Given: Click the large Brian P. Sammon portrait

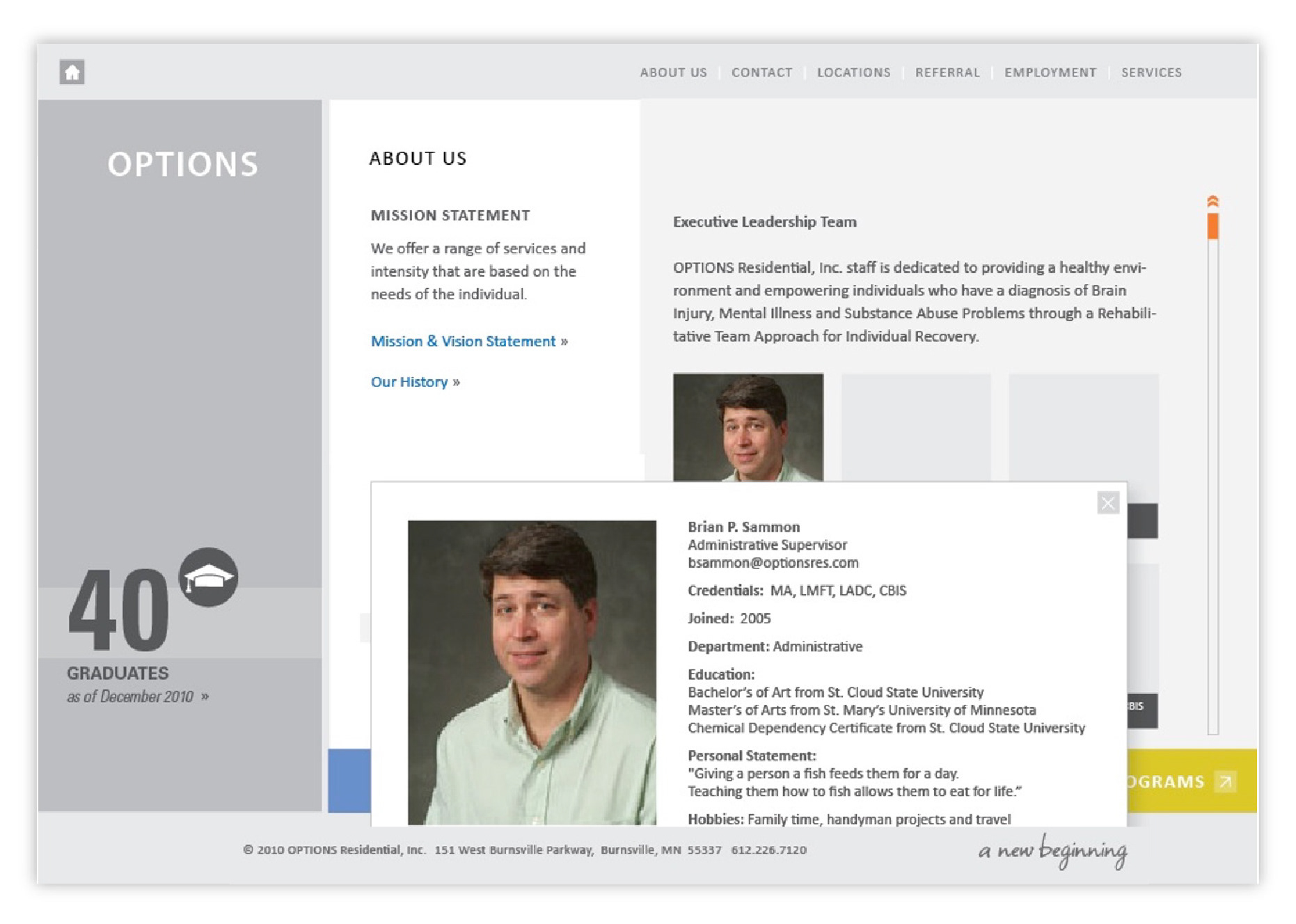Looking at the screenshot, I should click(x=532, y=673).
